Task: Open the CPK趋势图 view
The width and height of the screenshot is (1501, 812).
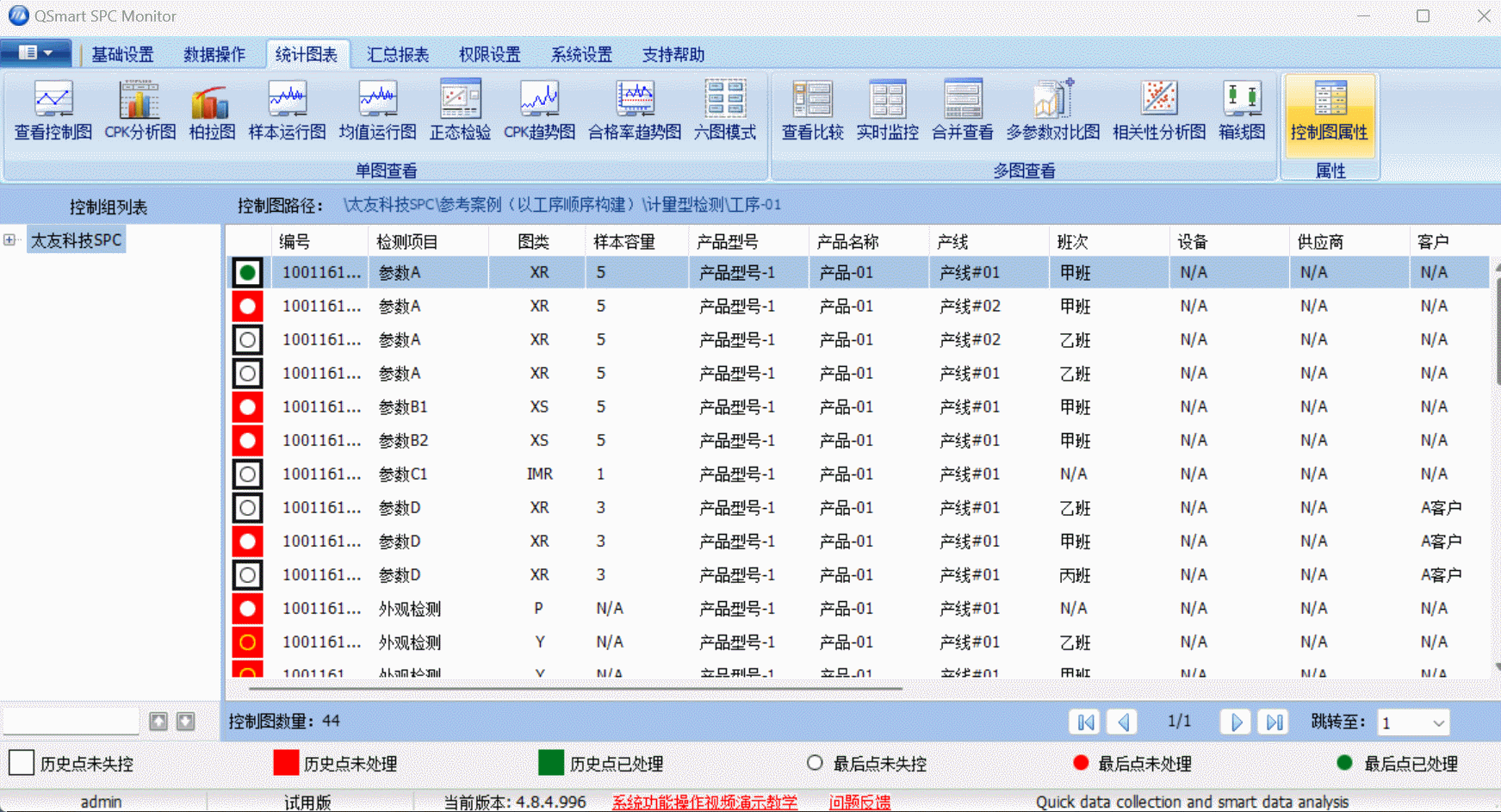Action: [539, 110]
